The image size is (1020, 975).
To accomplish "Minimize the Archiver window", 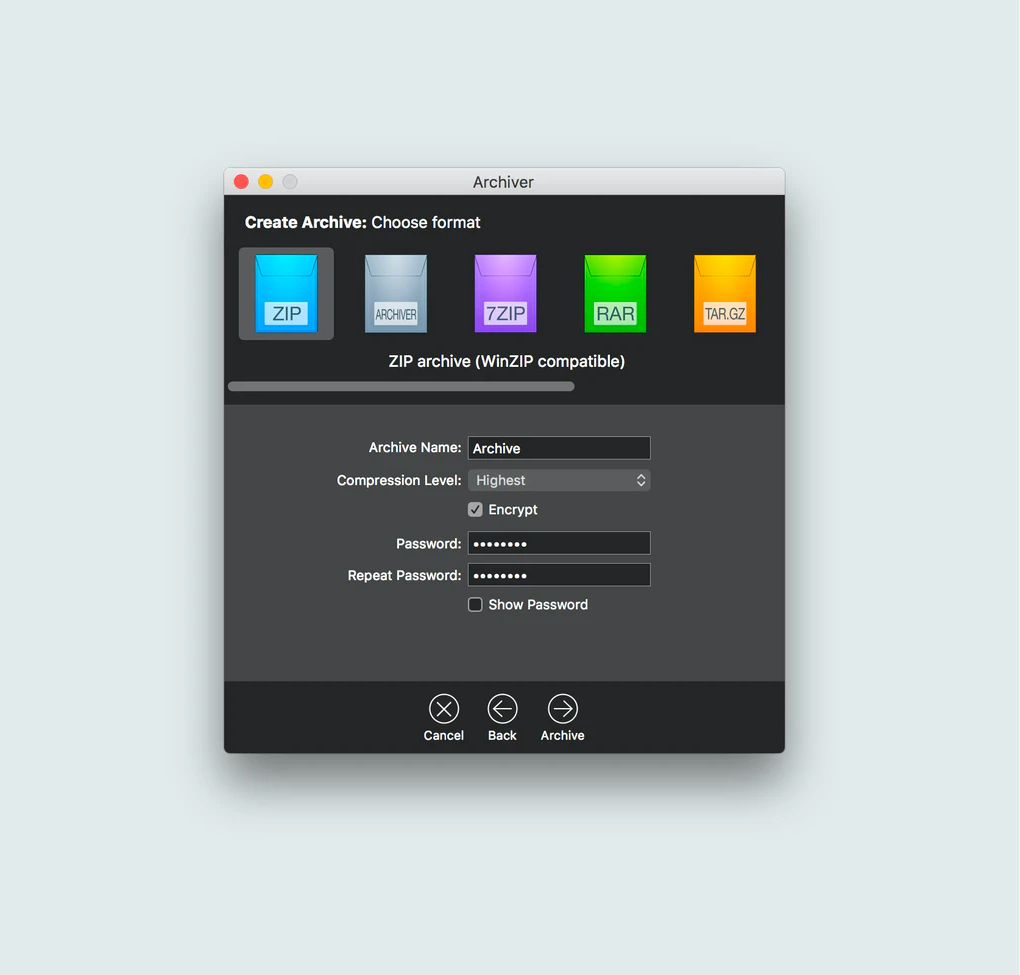I will 265,181.
